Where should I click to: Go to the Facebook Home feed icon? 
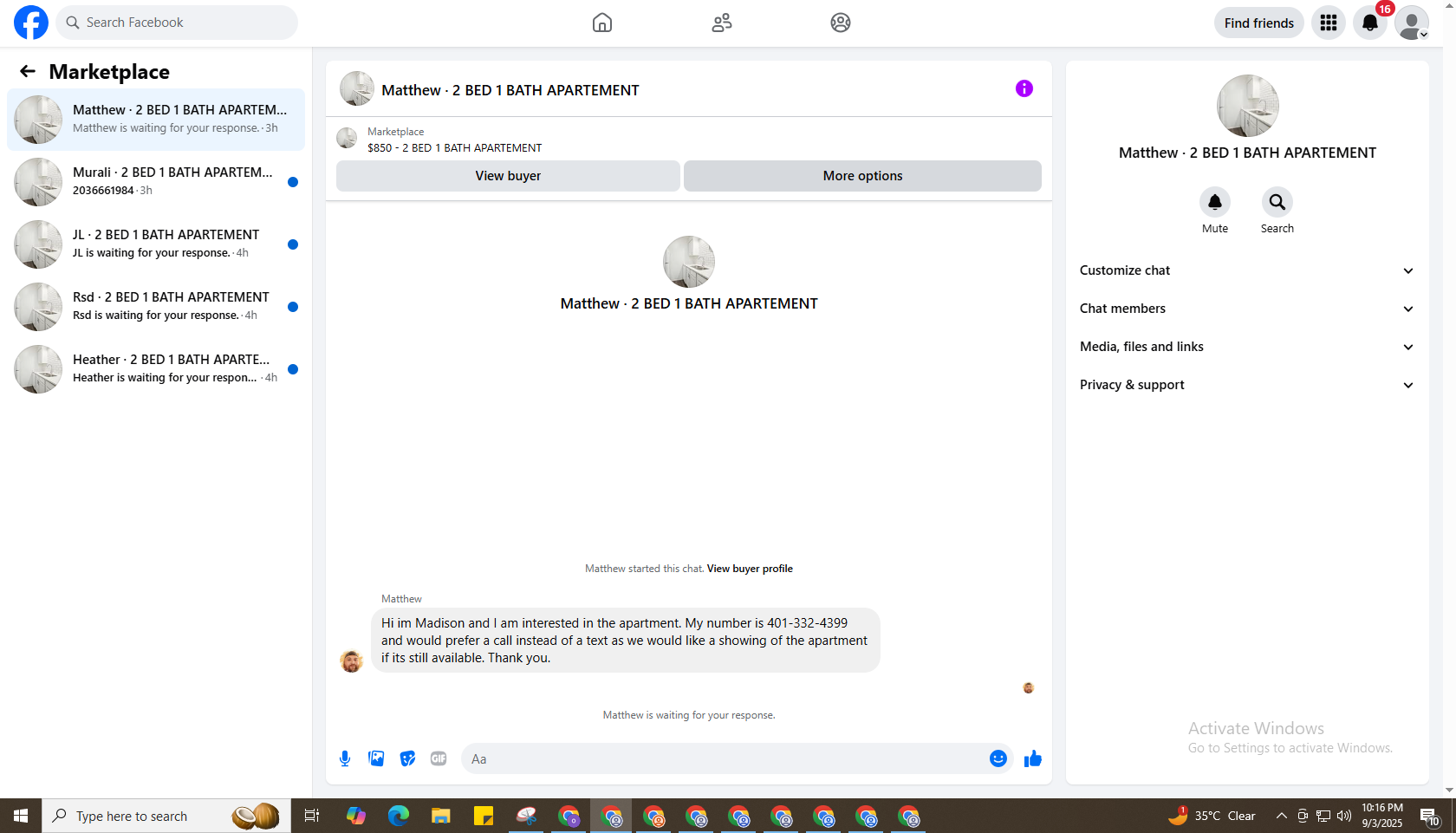point(602,23)
